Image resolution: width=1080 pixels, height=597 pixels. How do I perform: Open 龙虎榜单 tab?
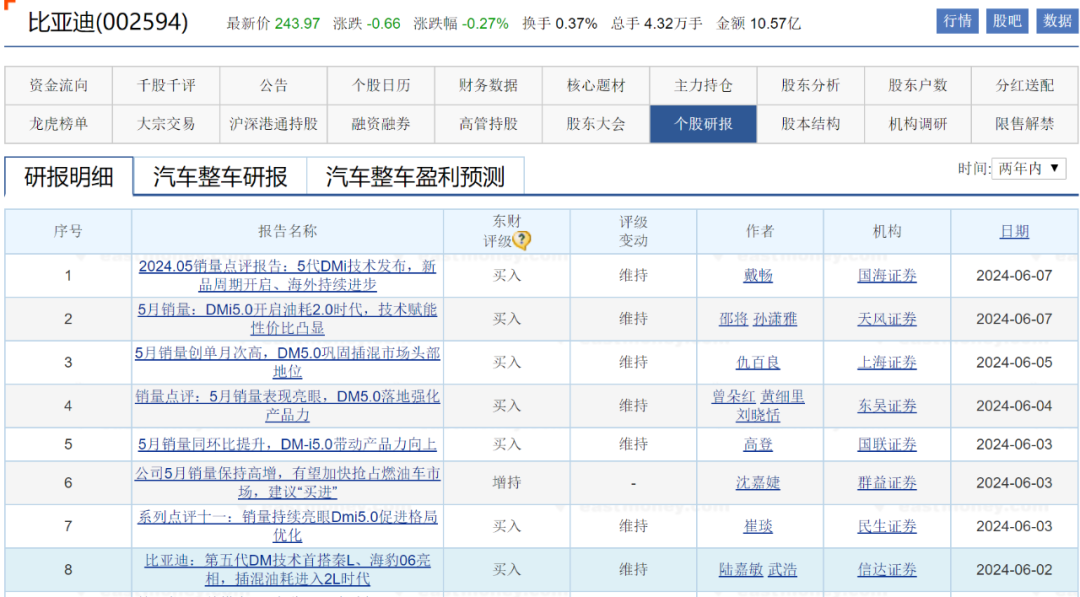[x=59, y=124]
